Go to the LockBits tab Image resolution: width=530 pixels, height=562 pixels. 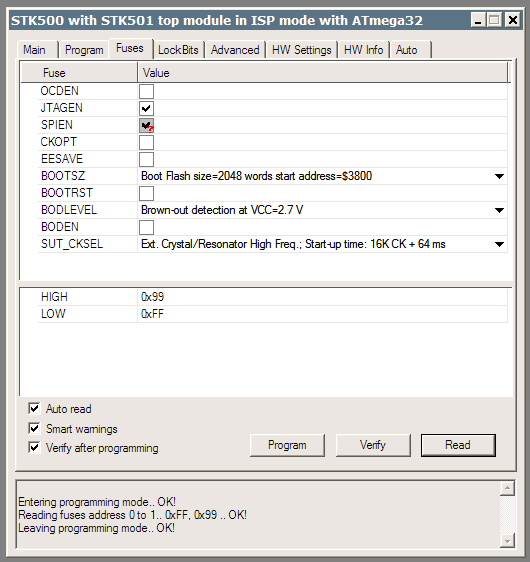pyautogui.click(x=178, y=49)
